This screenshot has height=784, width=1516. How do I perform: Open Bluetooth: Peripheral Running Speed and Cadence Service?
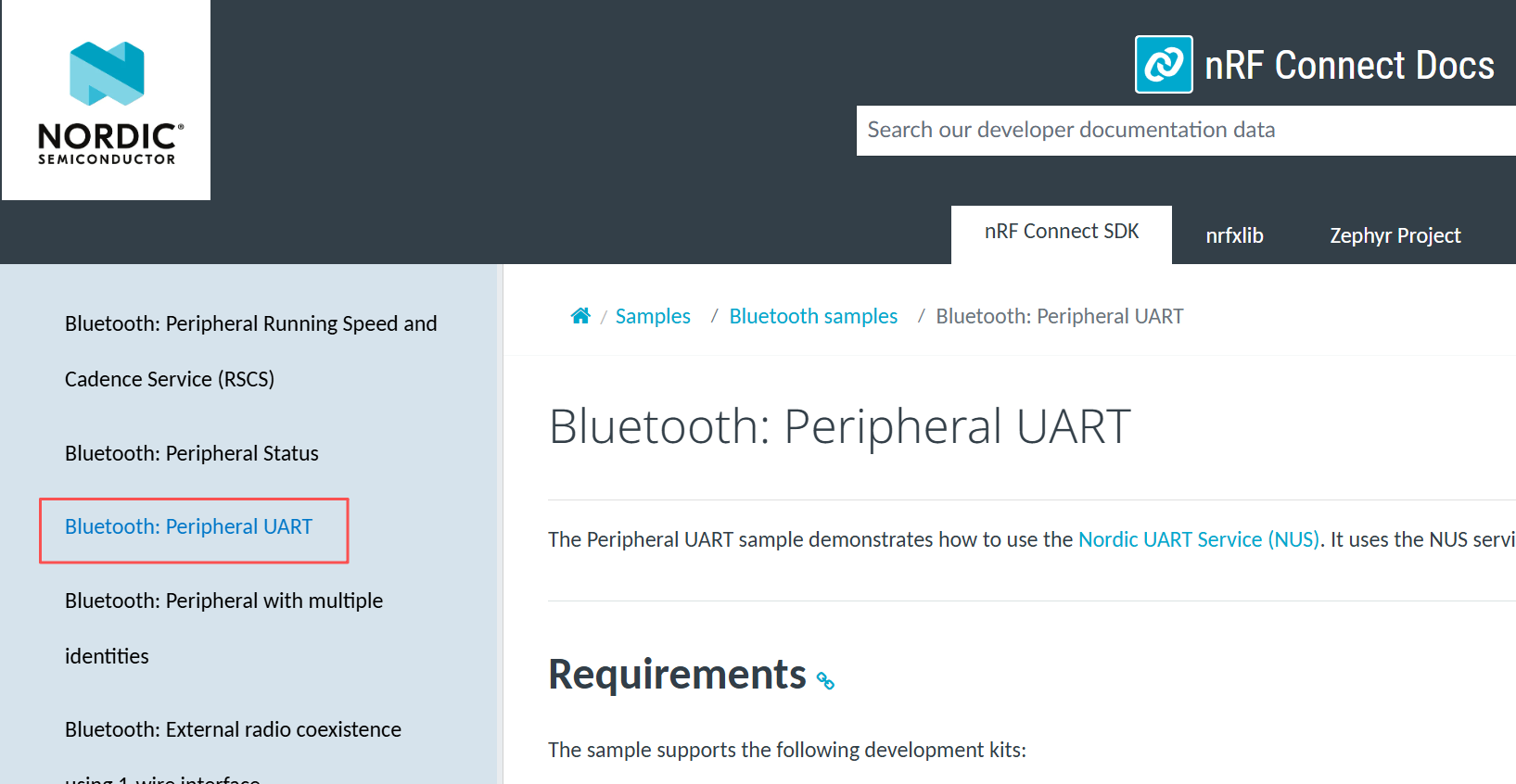[x=251, y=351]
